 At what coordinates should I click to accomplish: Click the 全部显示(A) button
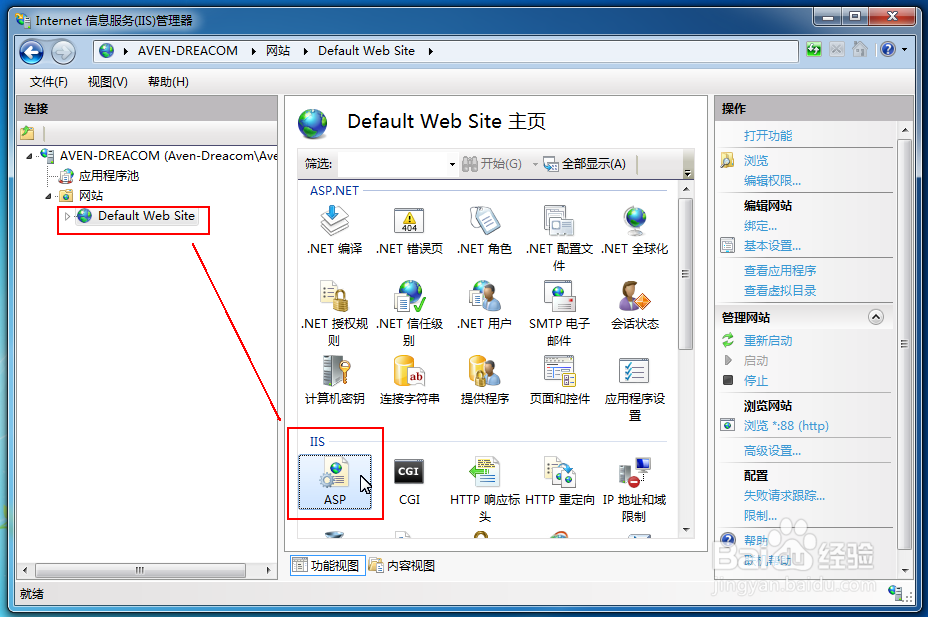[585, 164]
